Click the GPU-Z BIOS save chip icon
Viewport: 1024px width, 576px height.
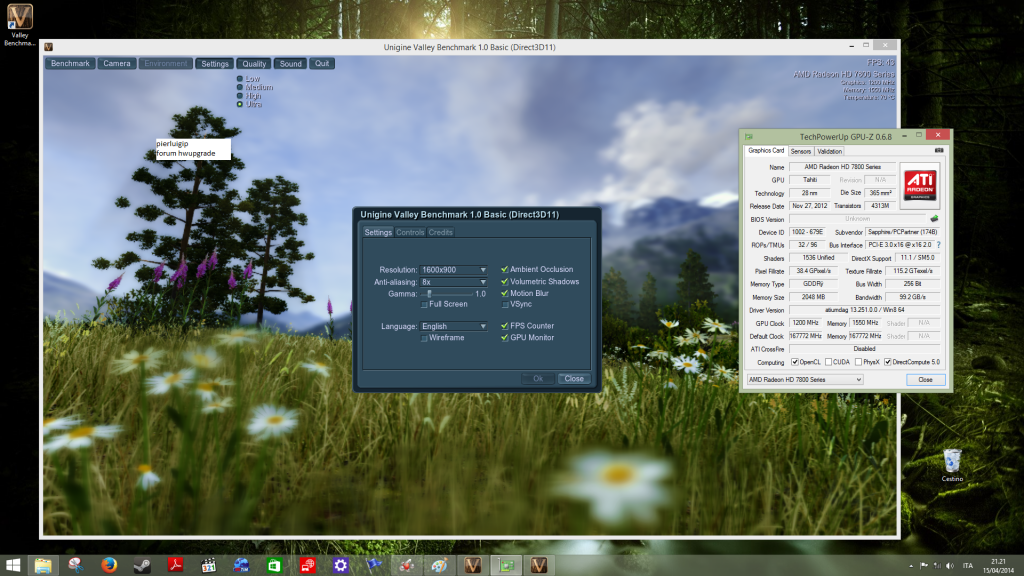coord(934,218)
